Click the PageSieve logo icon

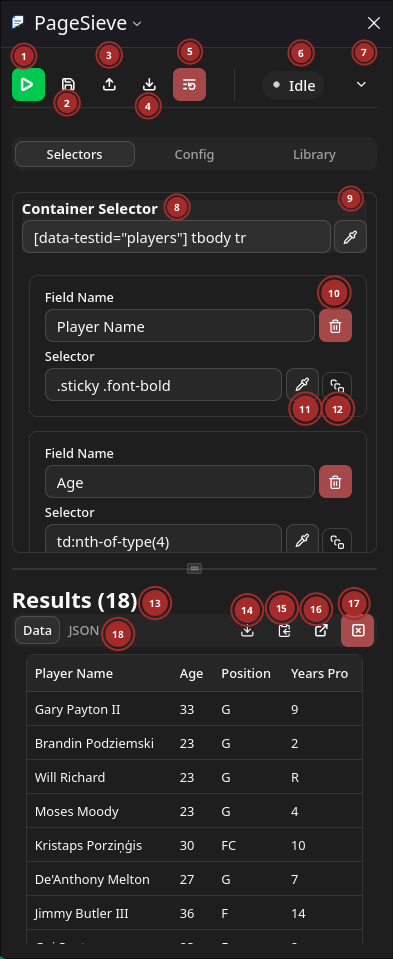pos(18,23)
